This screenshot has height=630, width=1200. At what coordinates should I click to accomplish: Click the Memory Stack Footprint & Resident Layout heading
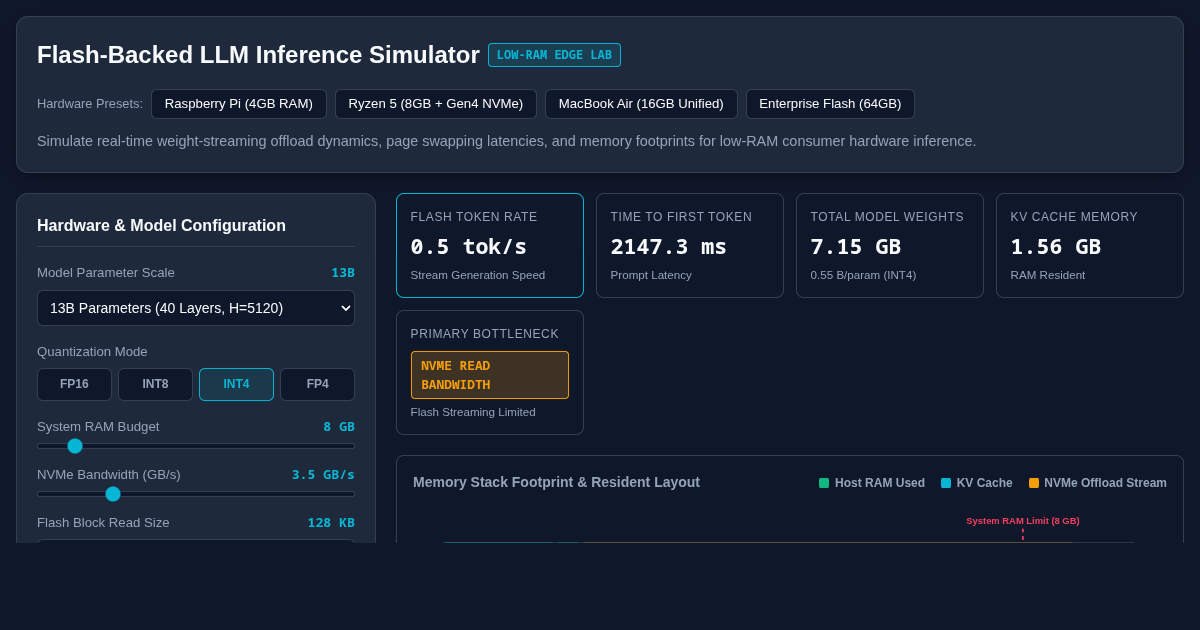pos(556,482)
